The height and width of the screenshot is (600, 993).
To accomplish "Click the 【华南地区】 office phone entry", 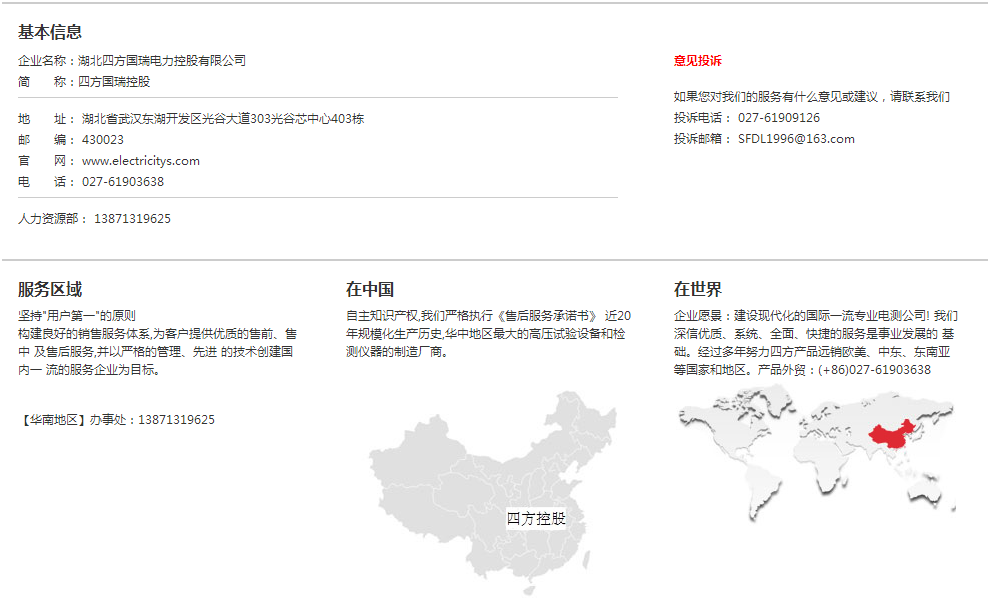I will tap(117, 420).
